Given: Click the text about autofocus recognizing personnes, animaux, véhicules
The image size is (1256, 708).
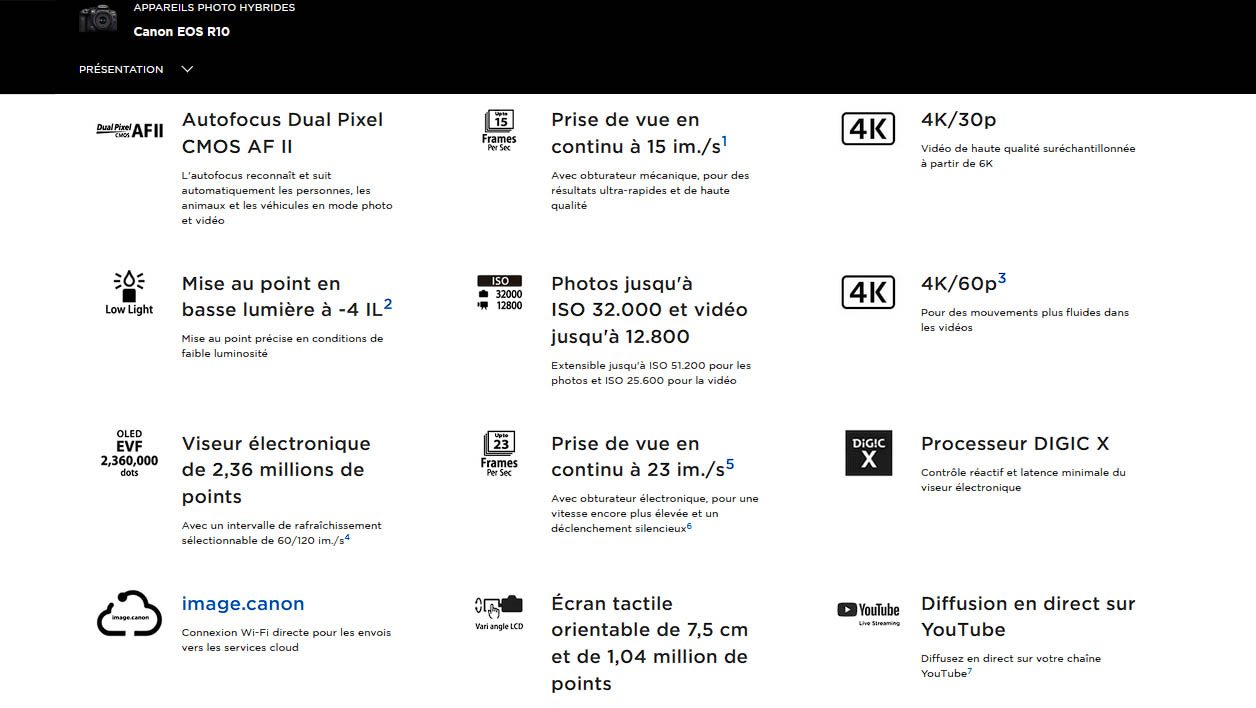Looking at the screenshot, I should point(287,198).
